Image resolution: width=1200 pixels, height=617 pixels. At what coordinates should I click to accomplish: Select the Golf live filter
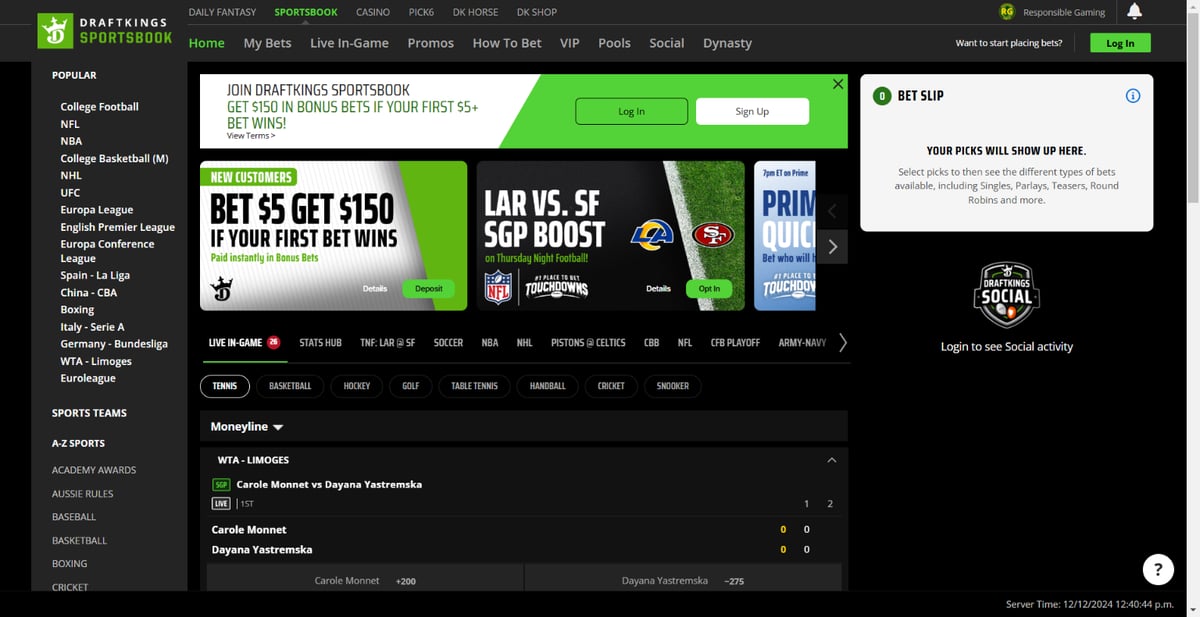411,386
